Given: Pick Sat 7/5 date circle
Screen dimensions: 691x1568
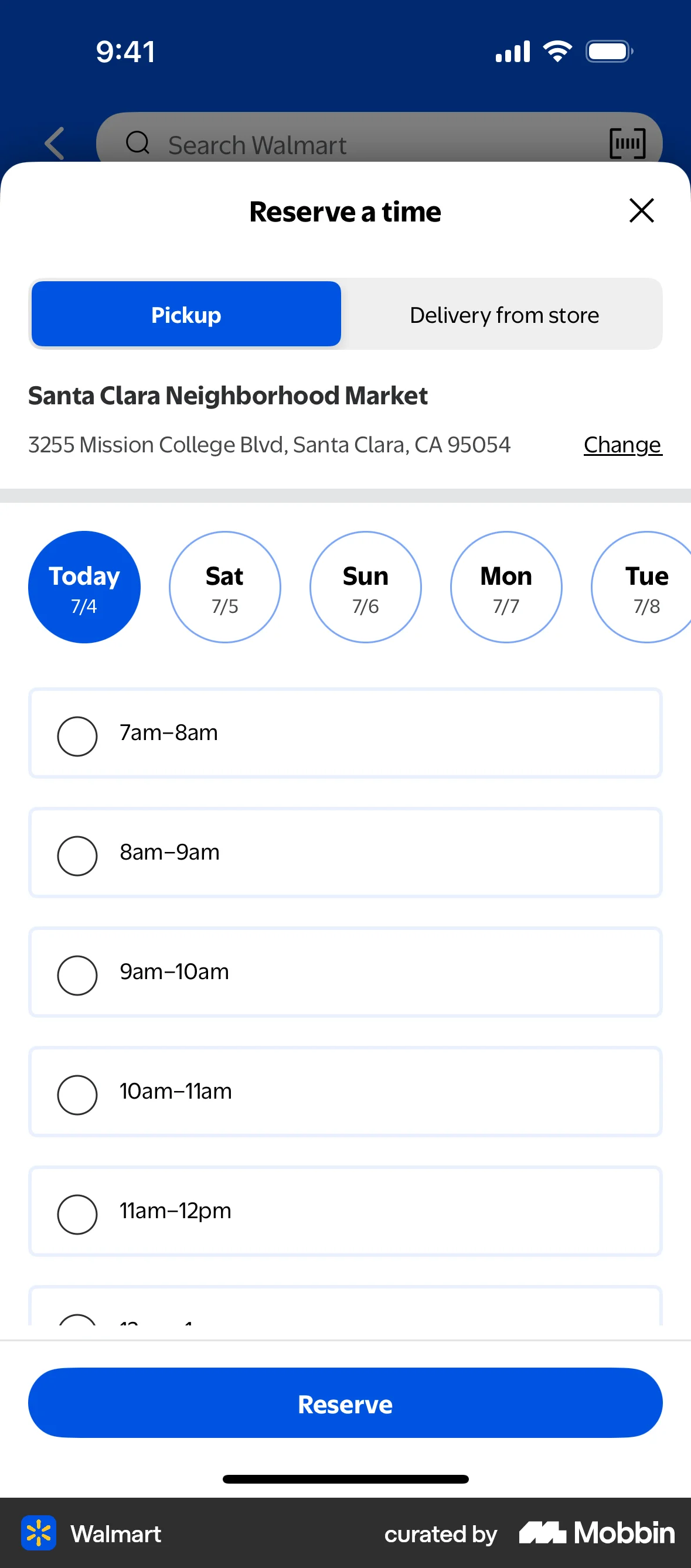Looking at the screenshot, I should [x=224, y=587].
